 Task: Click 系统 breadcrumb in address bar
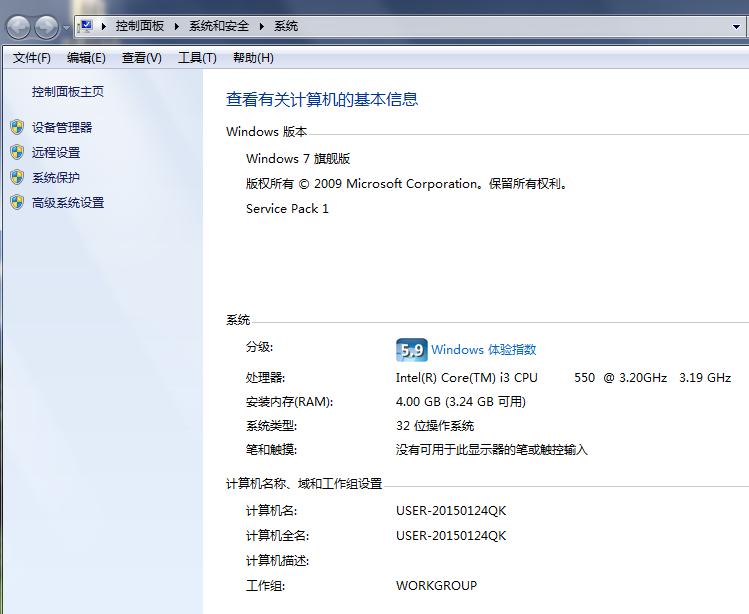pos(286,26)
